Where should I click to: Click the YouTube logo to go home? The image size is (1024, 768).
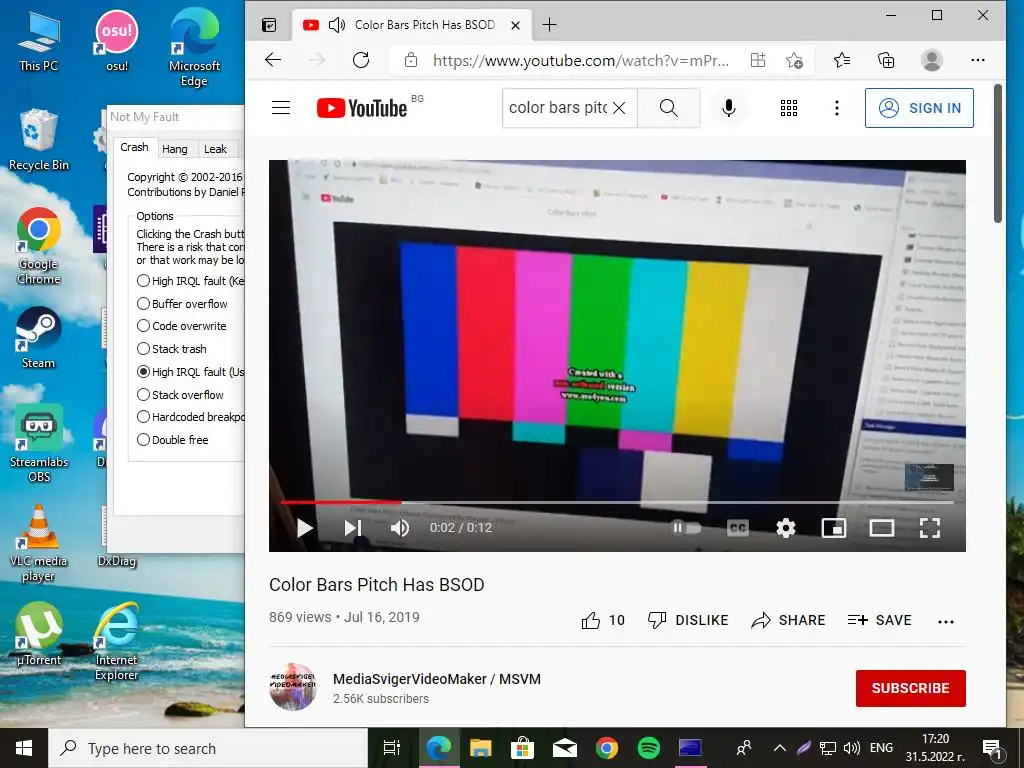coord(362,108)
